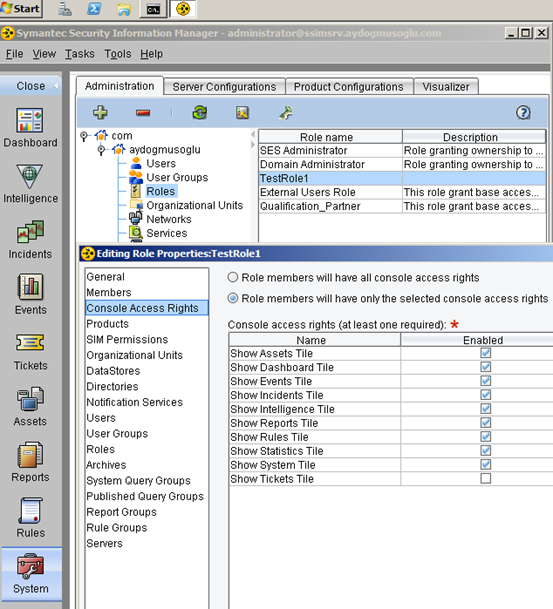Open Windows Explorer folder taskbar icon
This screenshot has height=609, width=553.
tap(123, 9)
